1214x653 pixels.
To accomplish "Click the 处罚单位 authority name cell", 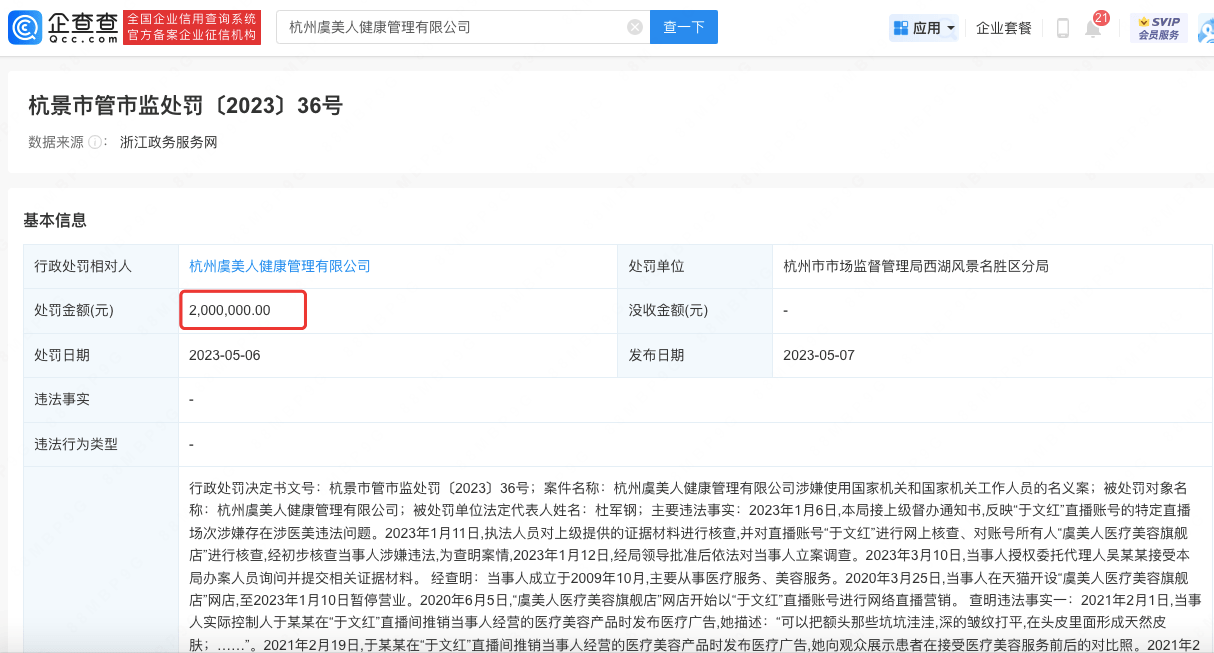I will [x=915, y=266].
